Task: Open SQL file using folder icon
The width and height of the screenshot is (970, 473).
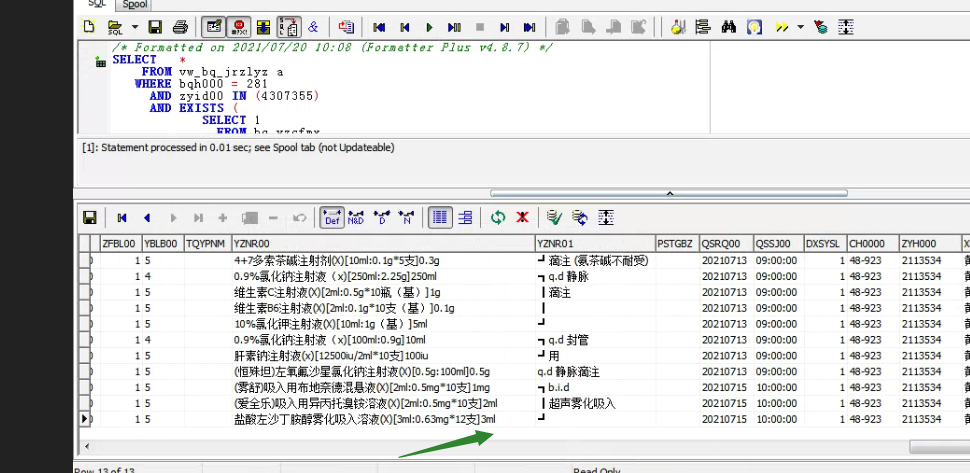Action: point(115,27)
